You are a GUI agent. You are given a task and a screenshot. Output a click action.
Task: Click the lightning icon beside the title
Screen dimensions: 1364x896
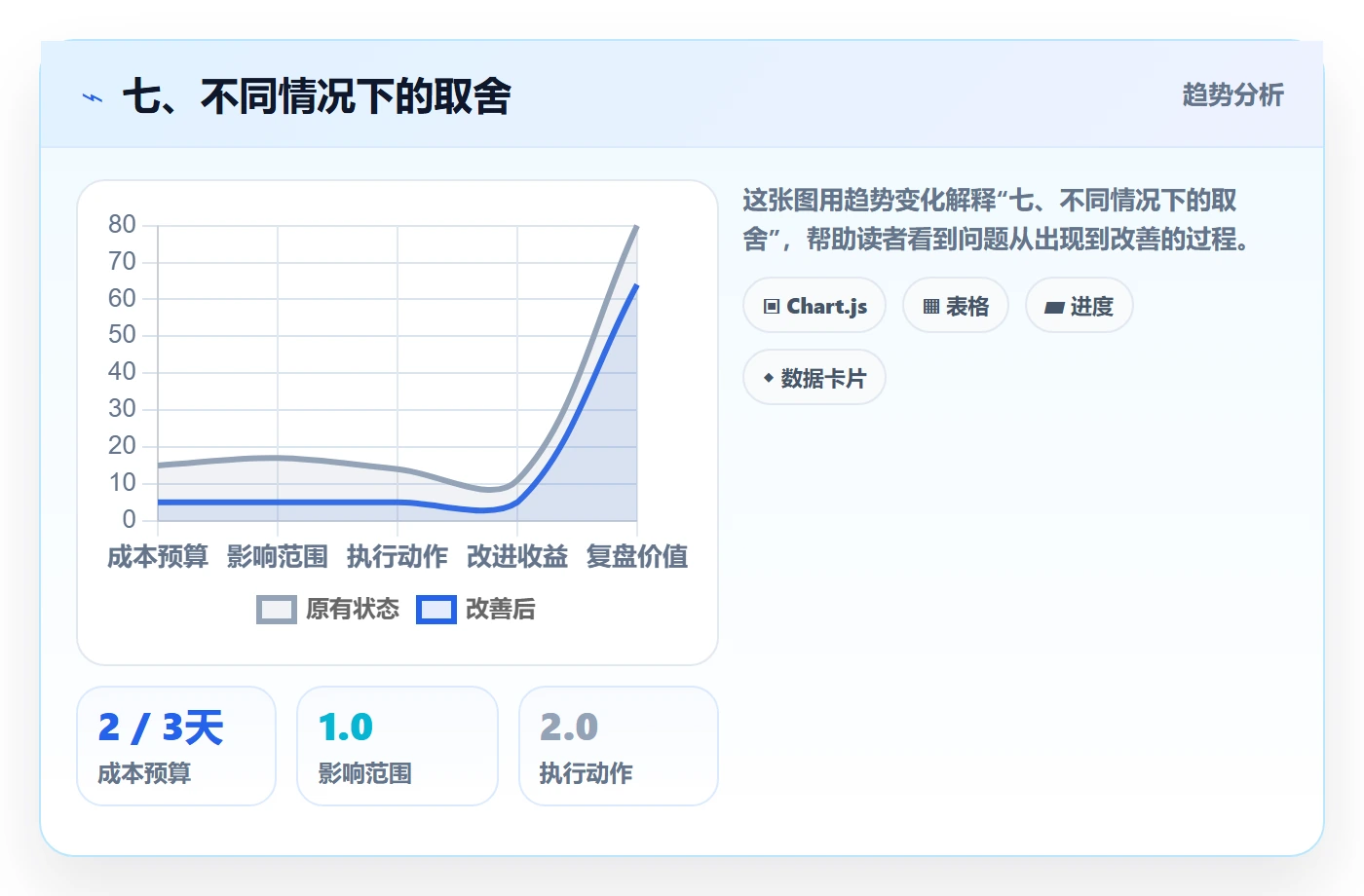pos(93,97)
